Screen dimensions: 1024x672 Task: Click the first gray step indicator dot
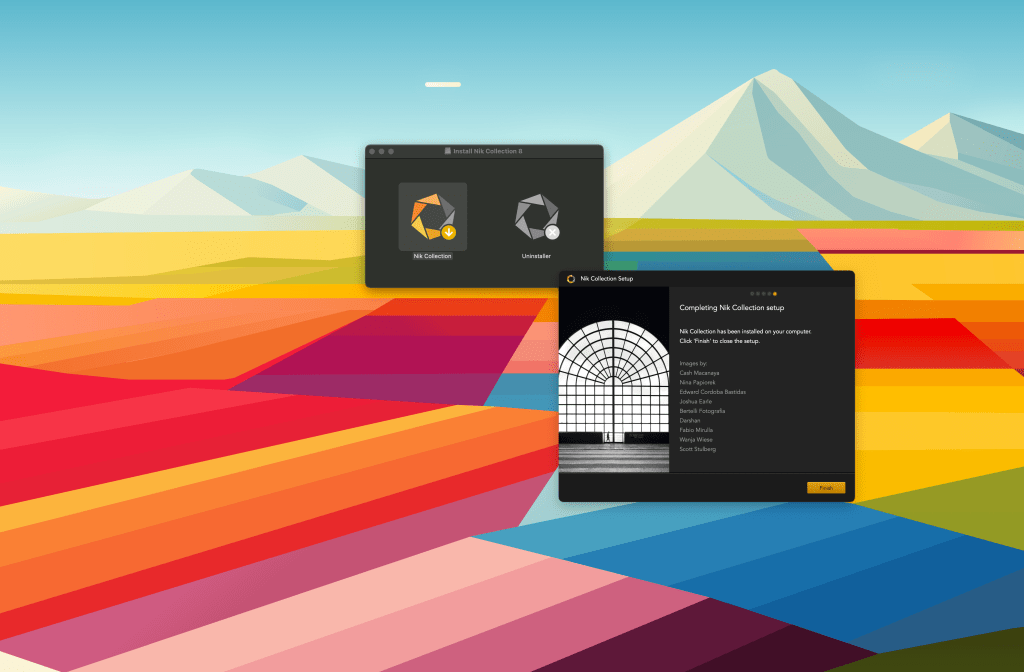click(x=752, y=294)
